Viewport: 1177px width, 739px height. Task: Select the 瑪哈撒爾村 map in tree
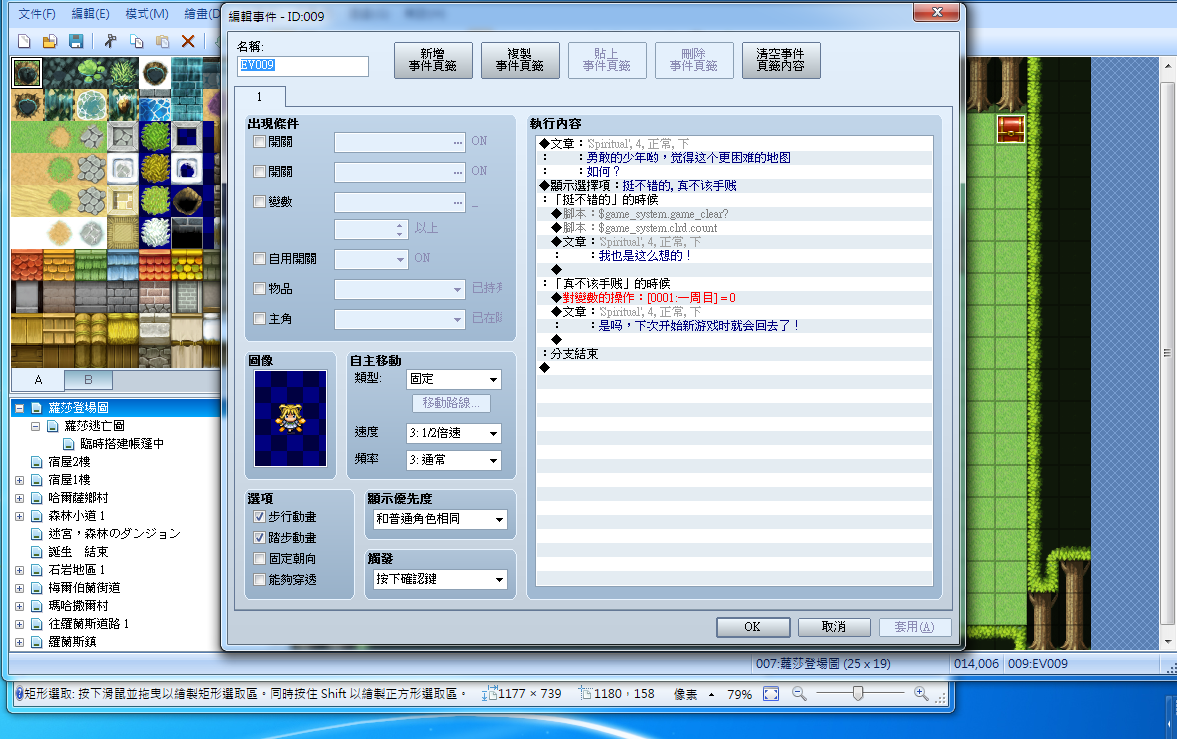(79, 606)
